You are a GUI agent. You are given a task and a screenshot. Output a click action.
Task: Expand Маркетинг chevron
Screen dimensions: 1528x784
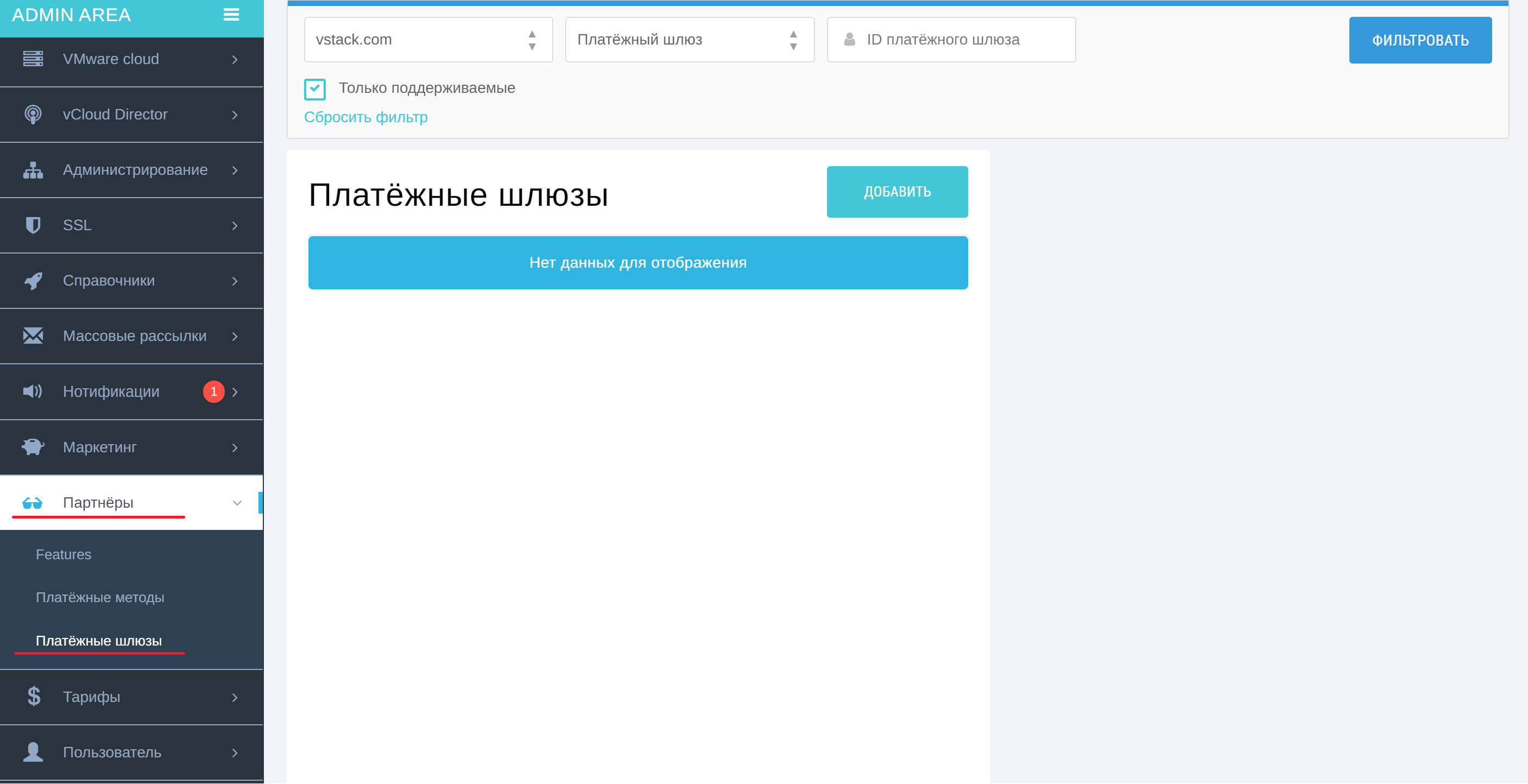click(x=235, y=448)
